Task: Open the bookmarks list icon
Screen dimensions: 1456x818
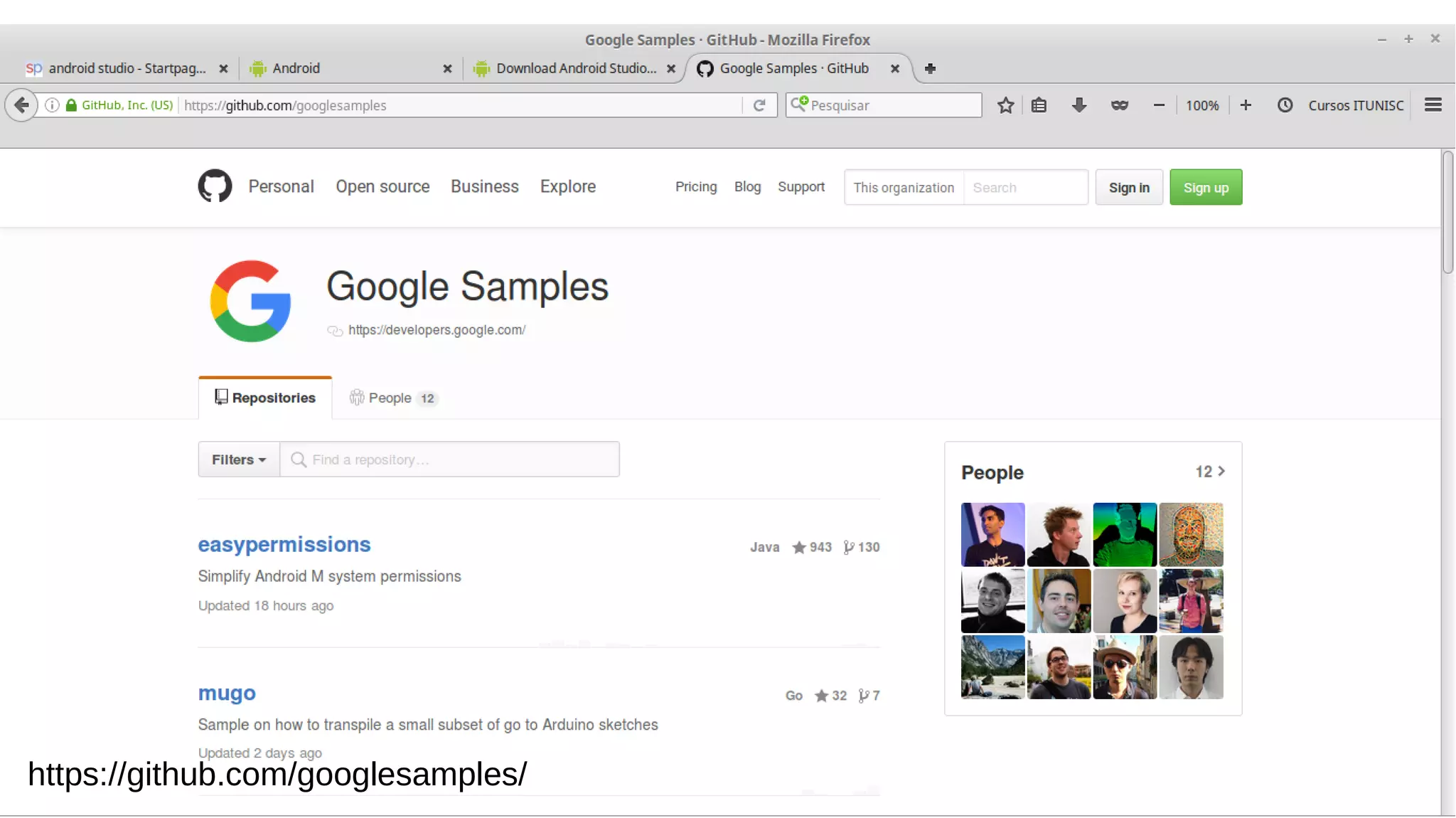Action: coord(1039,105)
